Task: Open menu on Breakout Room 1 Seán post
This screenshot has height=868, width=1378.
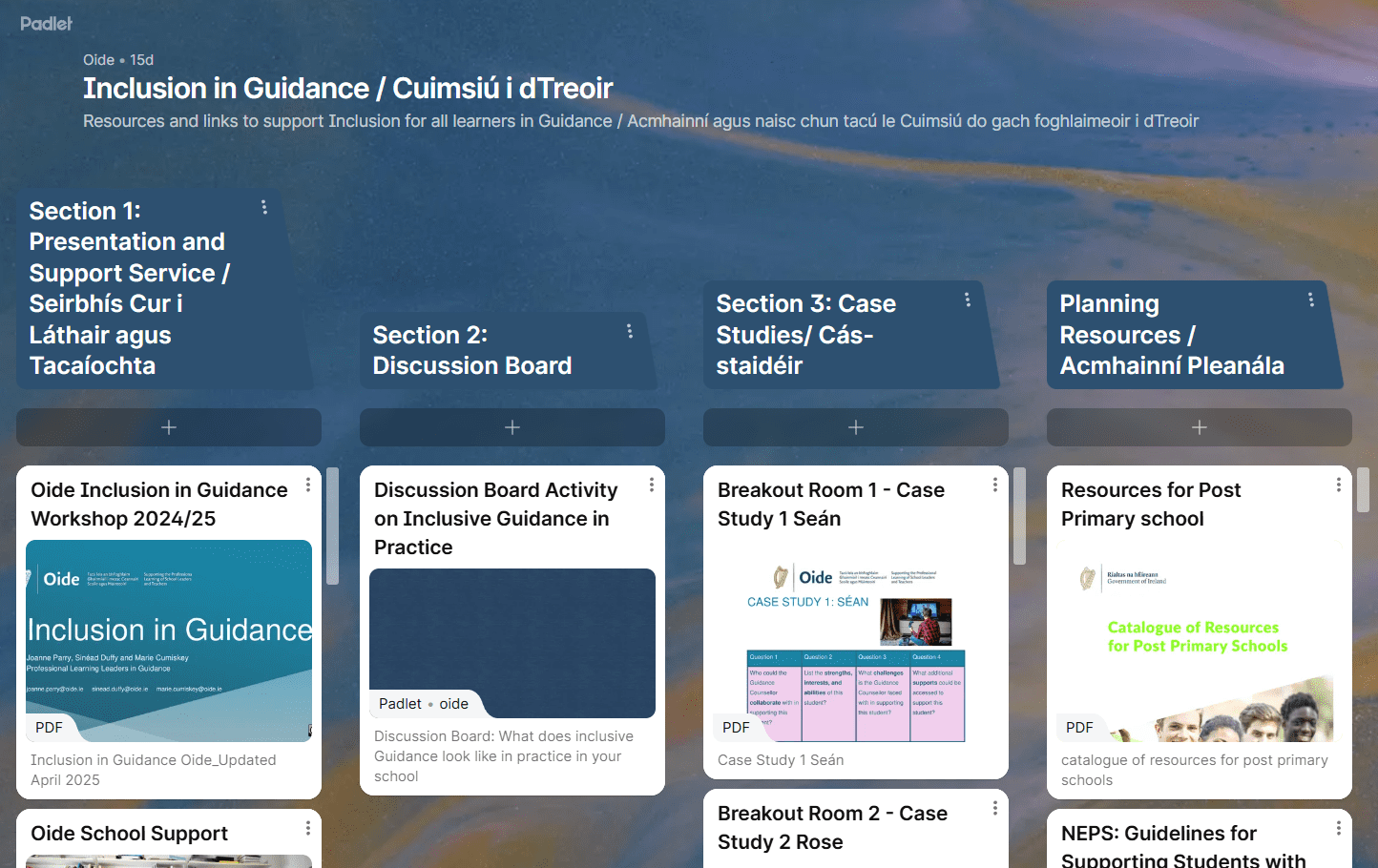Action: click(x=994, y=485)
